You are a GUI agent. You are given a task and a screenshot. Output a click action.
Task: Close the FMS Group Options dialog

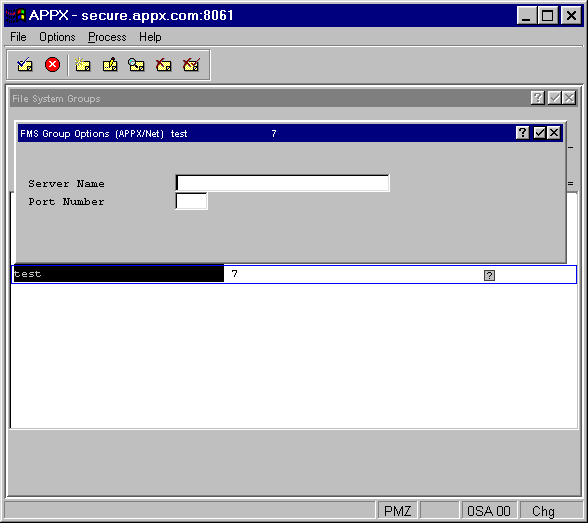click(x=554, y=133)
